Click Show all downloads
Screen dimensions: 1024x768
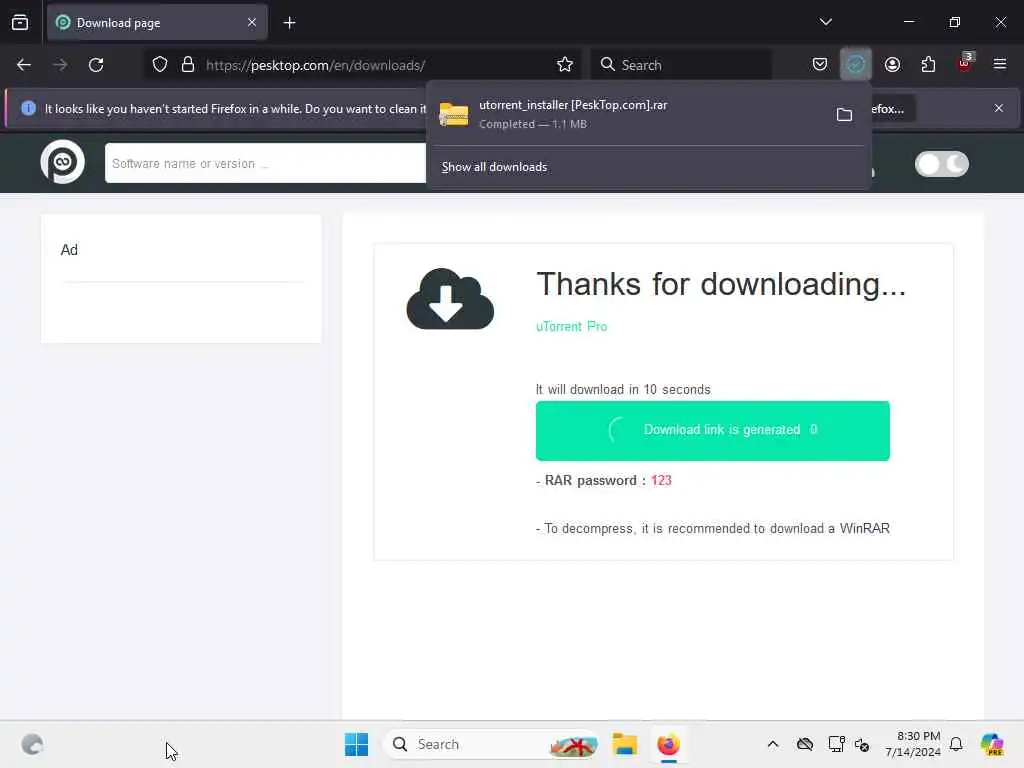point(494,167)
